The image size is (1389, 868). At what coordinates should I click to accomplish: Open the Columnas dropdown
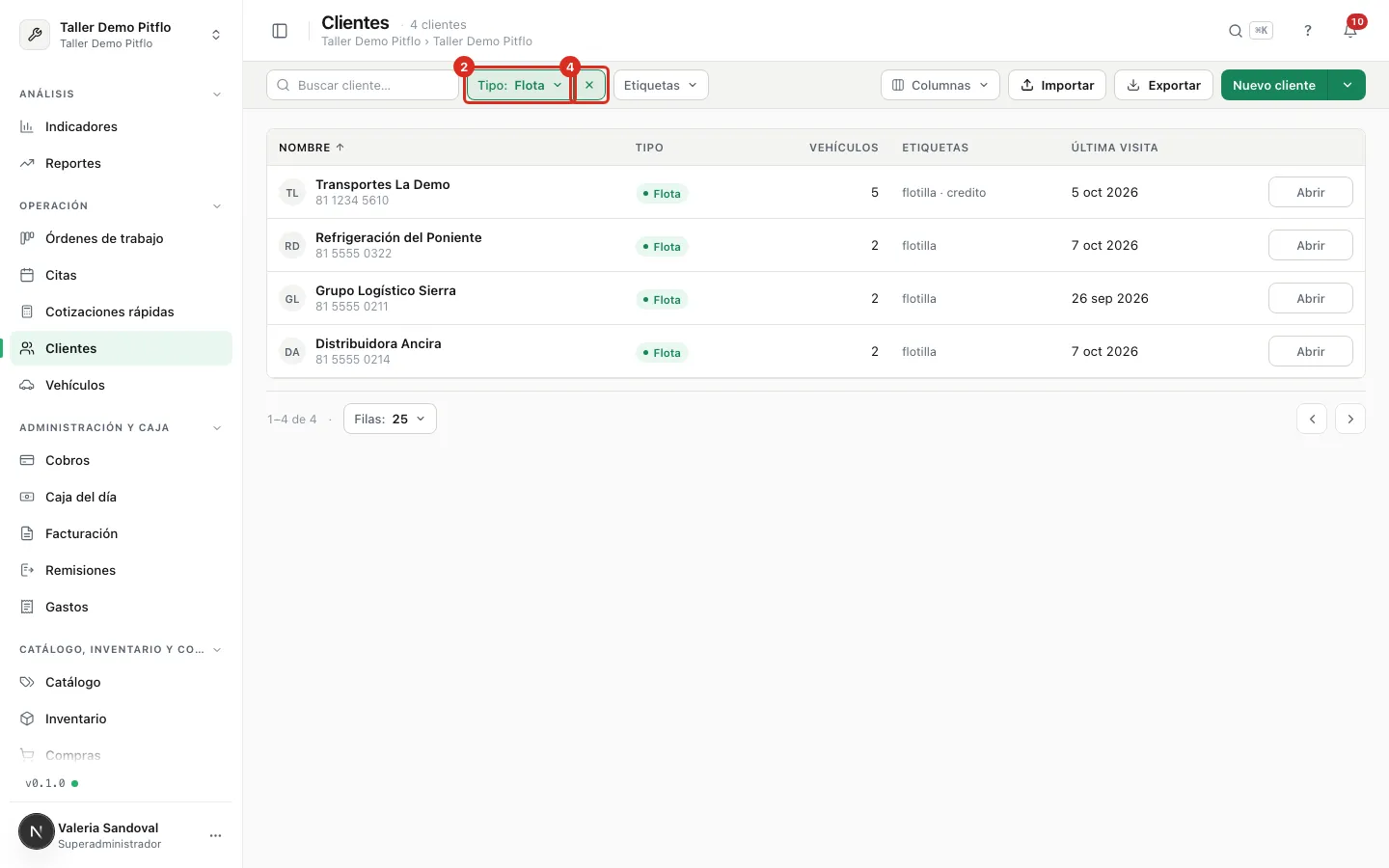tap(940, 85)
